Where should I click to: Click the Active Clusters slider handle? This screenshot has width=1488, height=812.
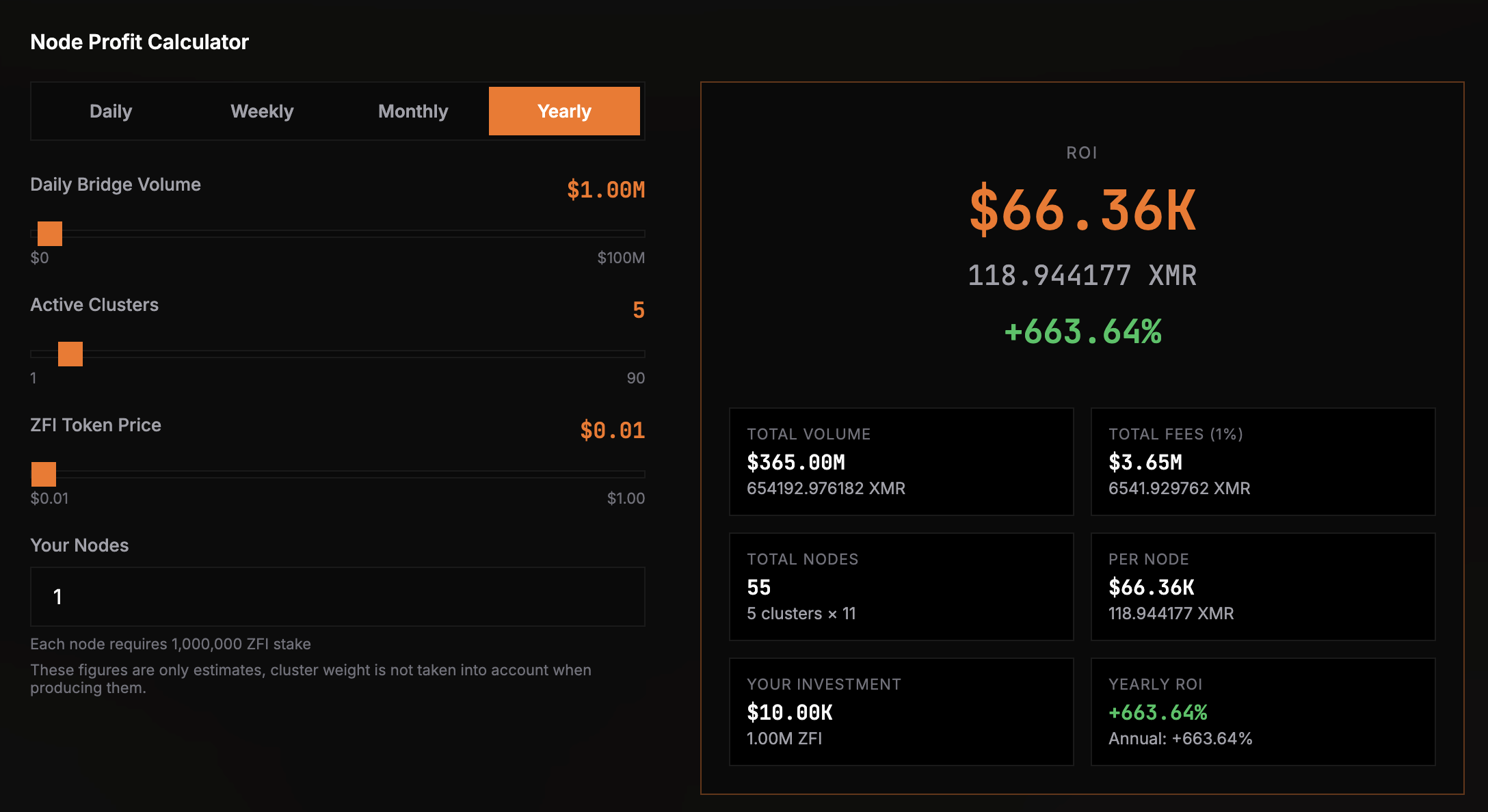point(70,354)
